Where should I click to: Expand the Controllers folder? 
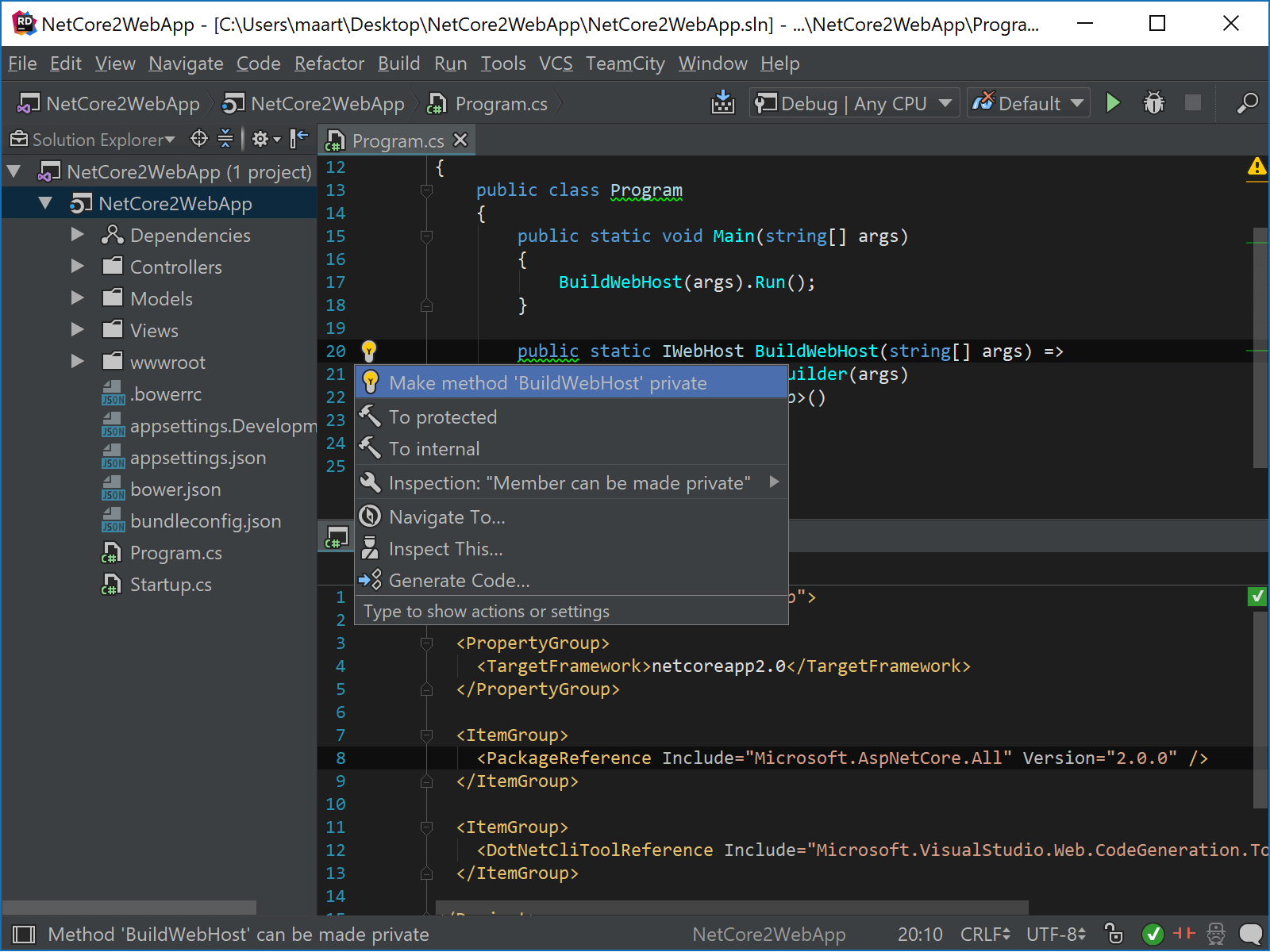[77, 267]
